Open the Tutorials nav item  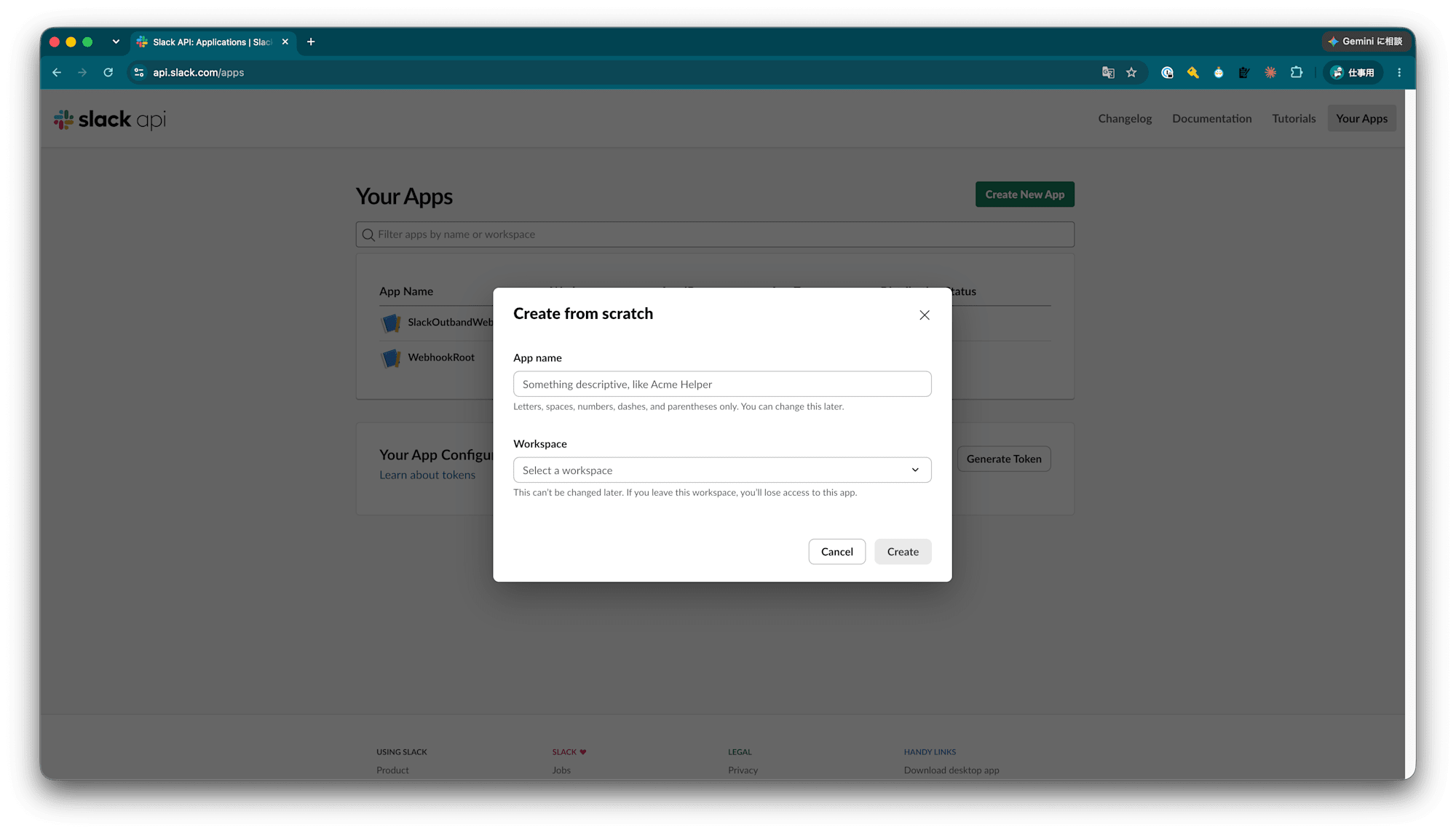[1294, 119]
